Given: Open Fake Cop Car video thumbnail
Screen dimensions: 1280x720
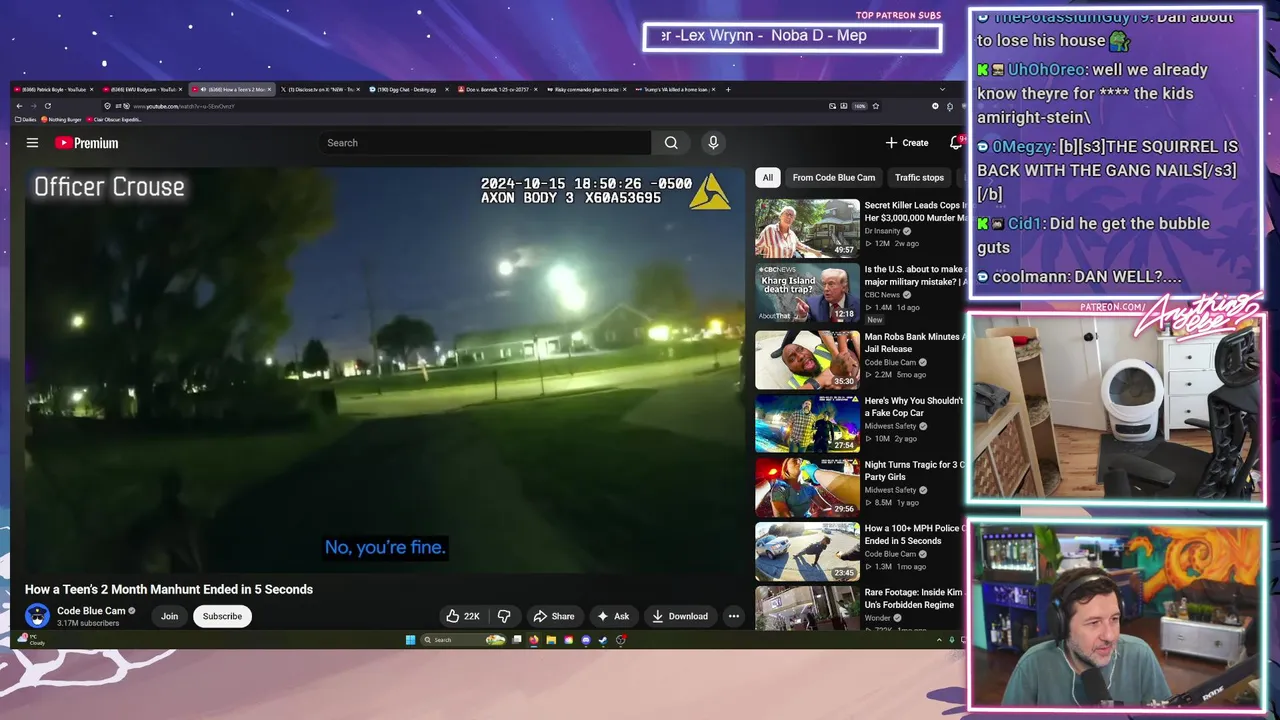Looking at the screenshot, I should coord(807,423).
